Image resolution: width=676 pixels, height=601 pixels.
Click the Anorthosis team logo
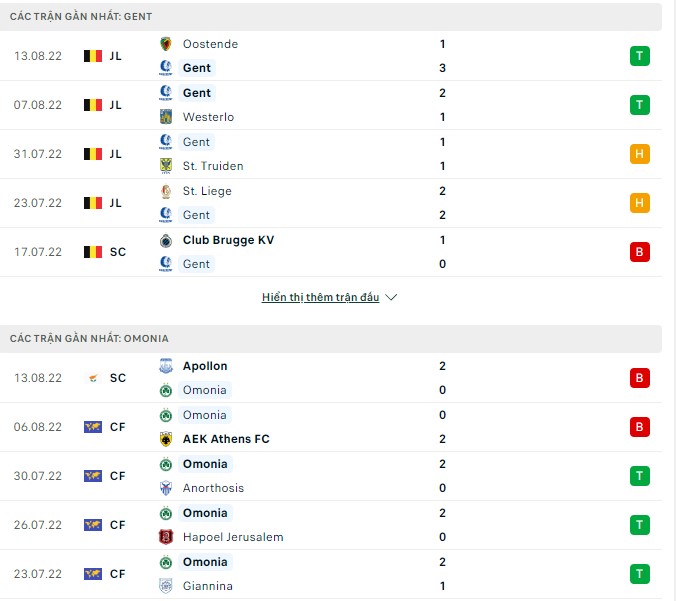pyautogui.click(x=166, y=488)
